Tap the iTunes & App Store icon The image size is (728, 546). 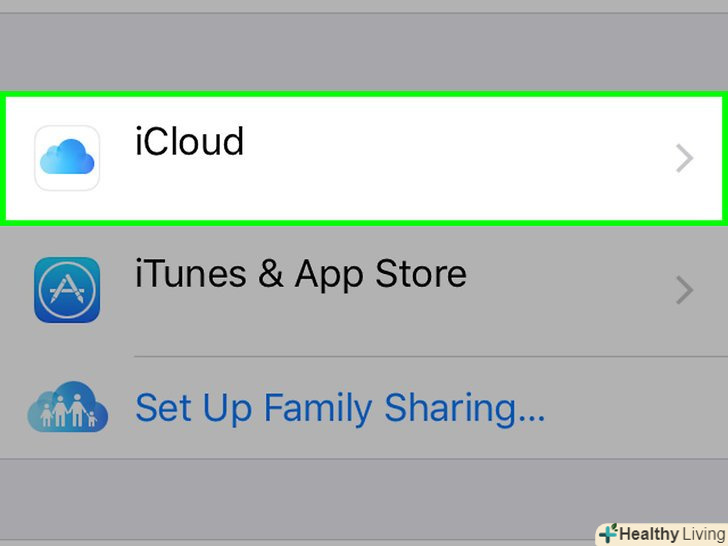click(66, 289)
